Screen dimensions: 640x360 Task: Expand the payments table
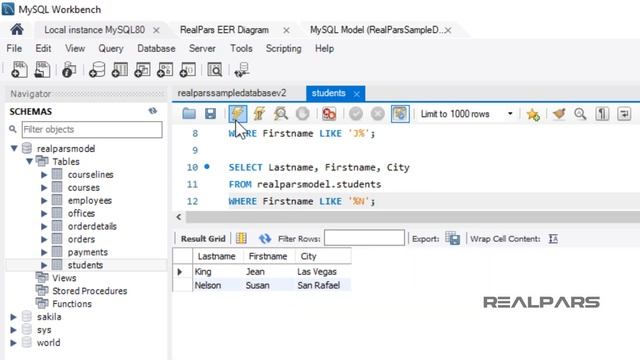tap(44, 252)
